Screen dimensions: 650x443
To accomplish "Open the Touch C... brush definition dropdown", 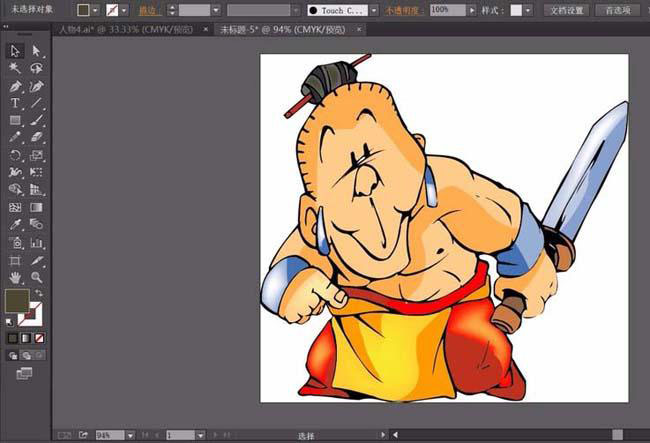I will (x=374, y=10).
